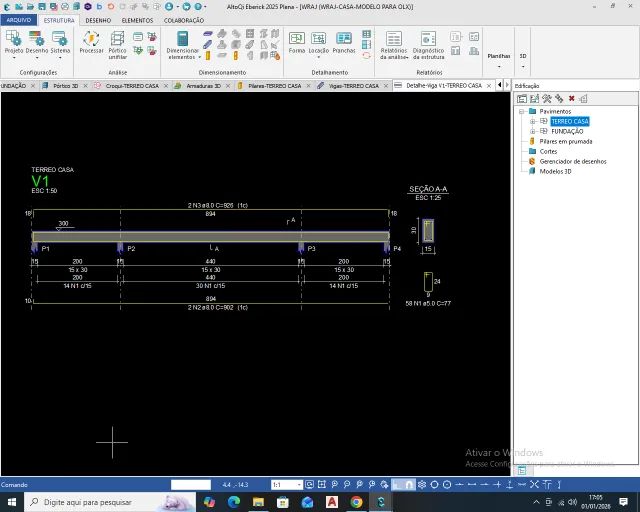Toggle the center-point circle snap mode
Viewport: 640px width, 512px height.
447,485
